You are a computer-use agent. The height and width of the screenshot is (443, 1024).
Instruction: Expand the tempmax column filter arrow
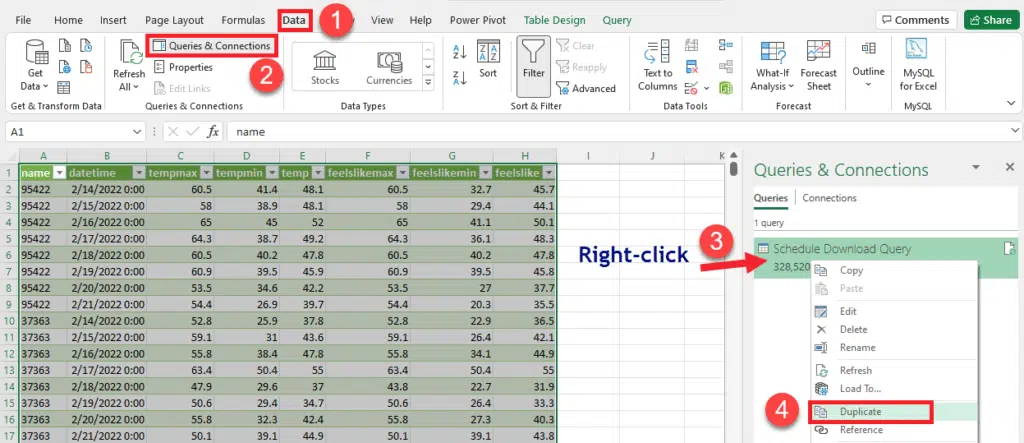205,173
